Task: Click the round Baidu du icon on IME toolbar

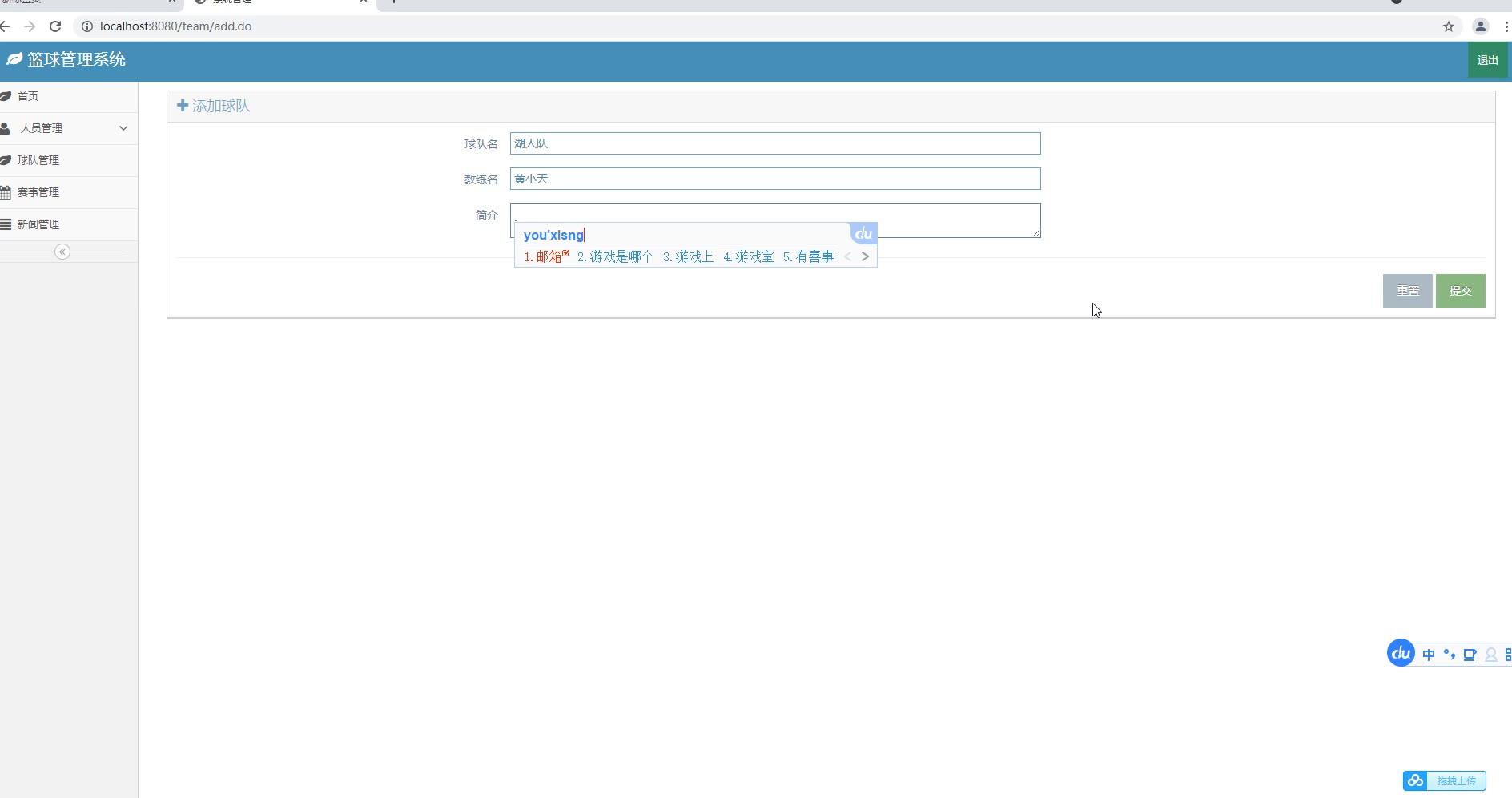Action: tap(1401, 653)
